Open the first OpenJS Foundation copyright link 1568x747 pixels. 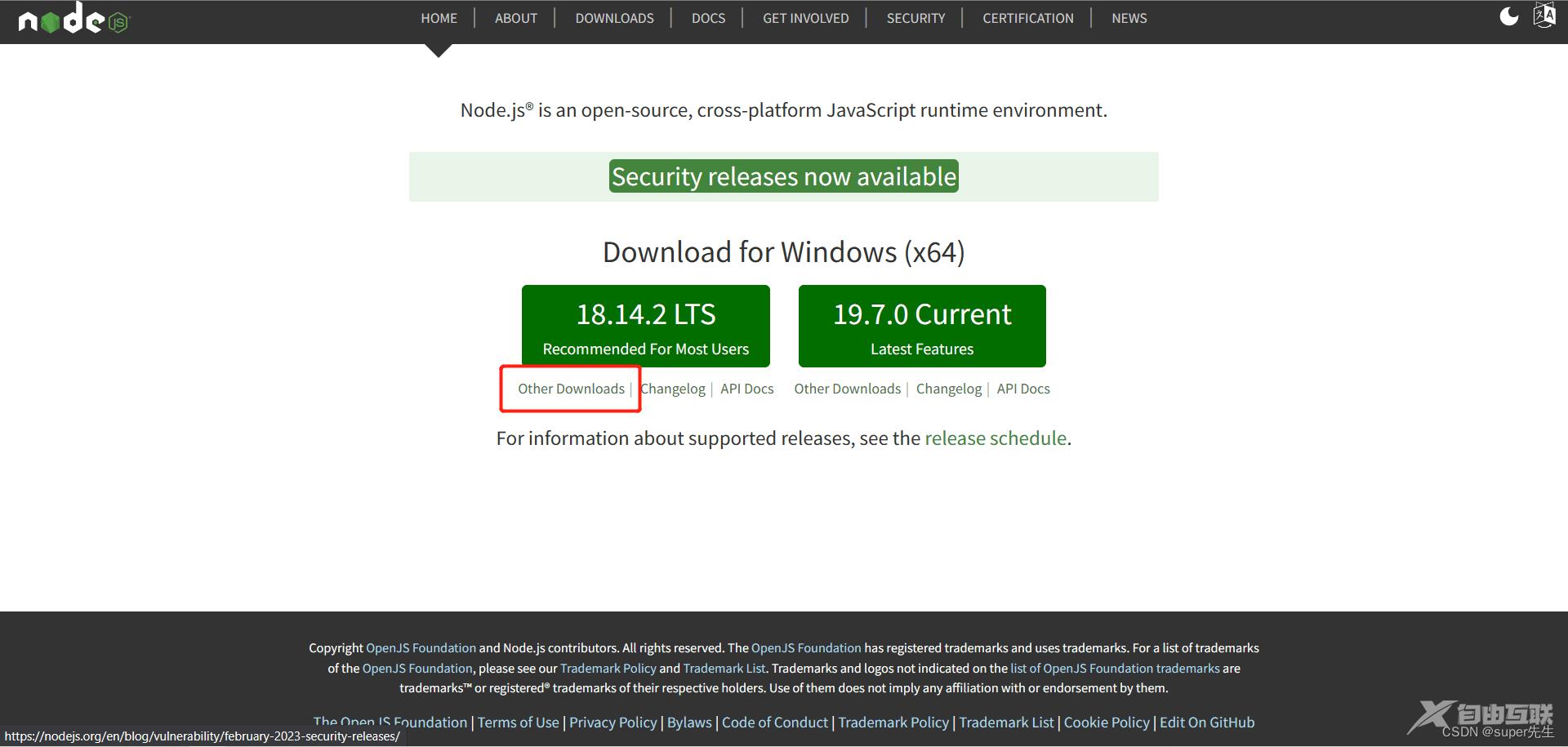[x=421, y=647]
